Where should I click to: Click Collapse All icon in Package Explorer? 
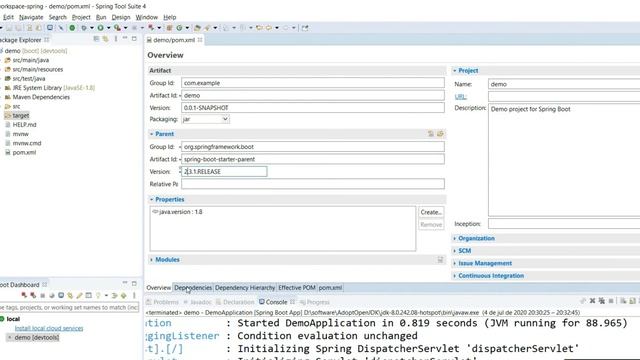coord(96,39)
